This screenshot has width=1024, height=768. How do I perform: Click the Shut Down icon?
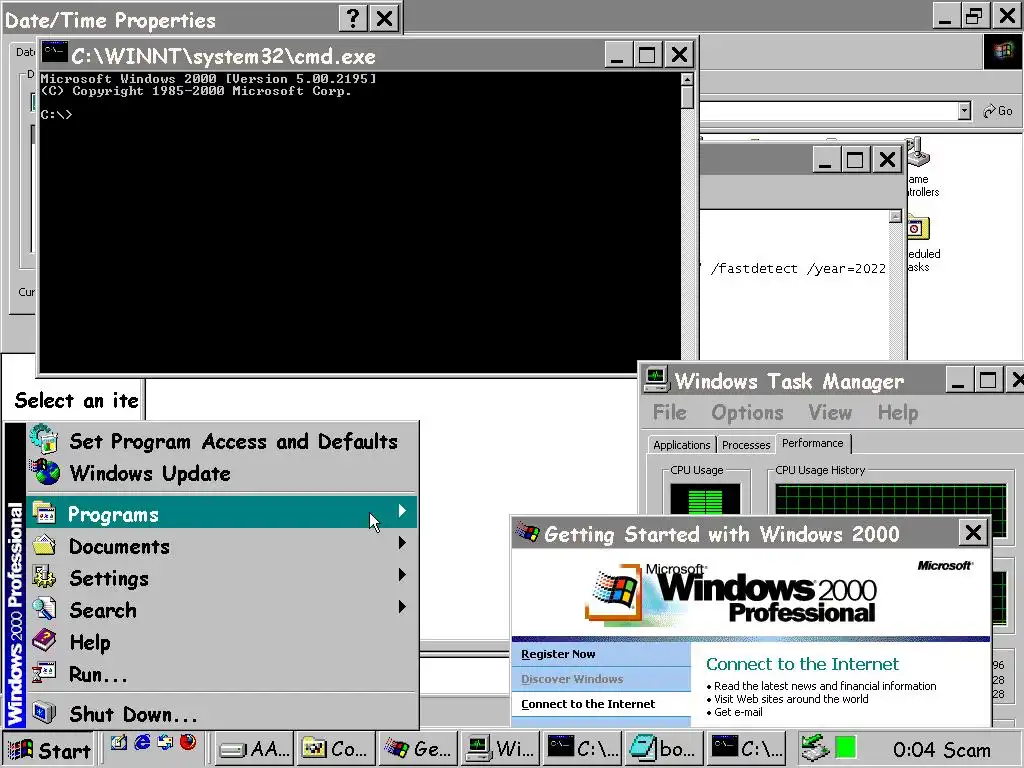(44, 712)
